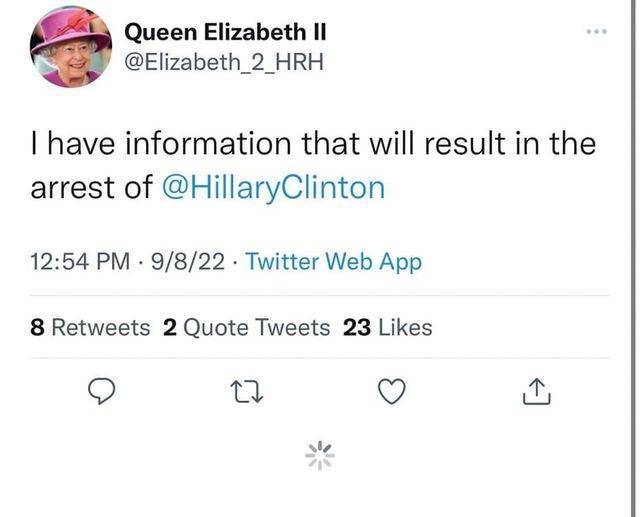The height and width of the screenshot is (517, 640).
Task: Open the share upload arrow icon
Action: pyautogui.click(x=537, y=391)
